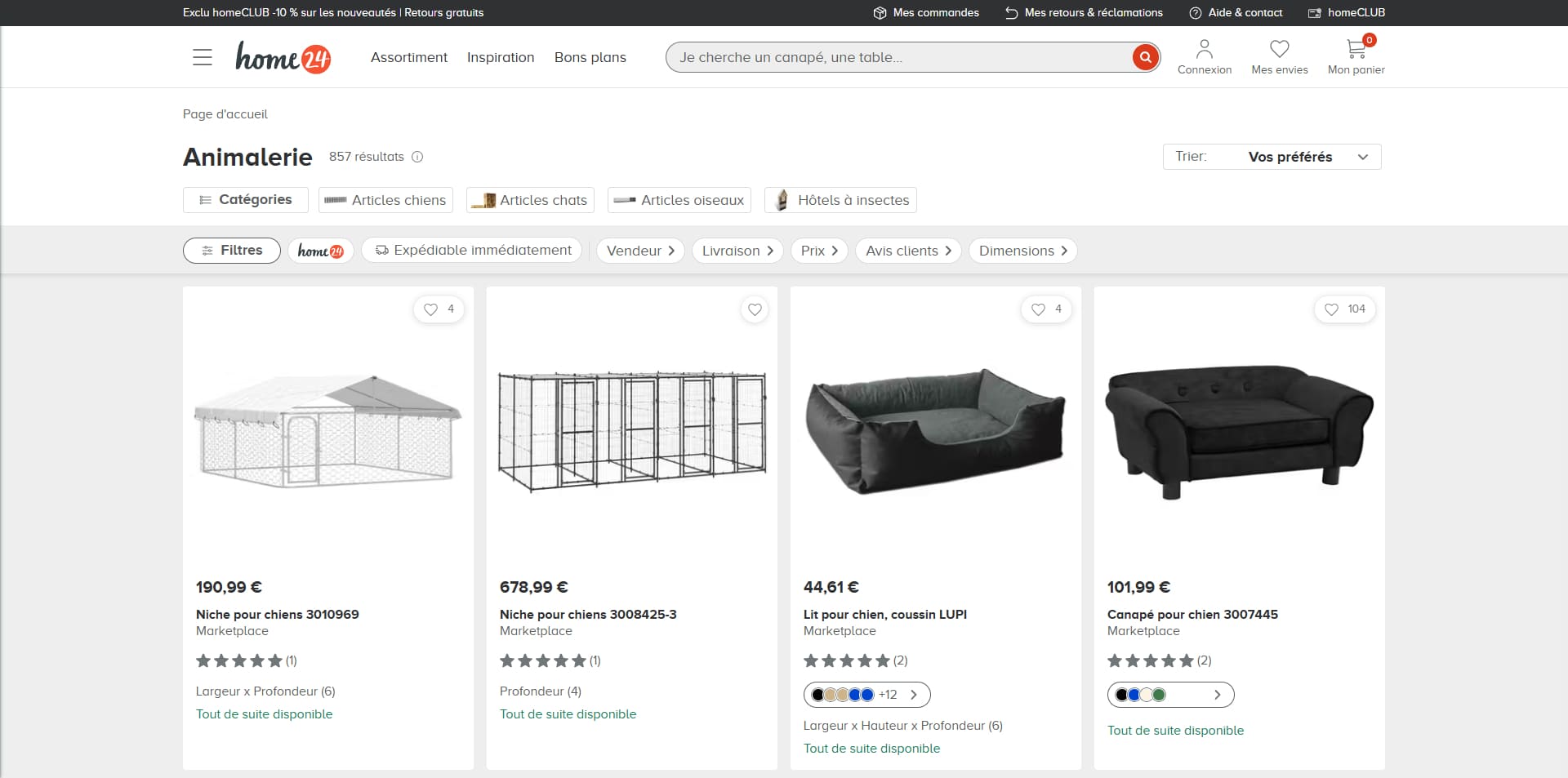Open the Assortiment menu
The image size is (1568, 778).
click(409, 57)
